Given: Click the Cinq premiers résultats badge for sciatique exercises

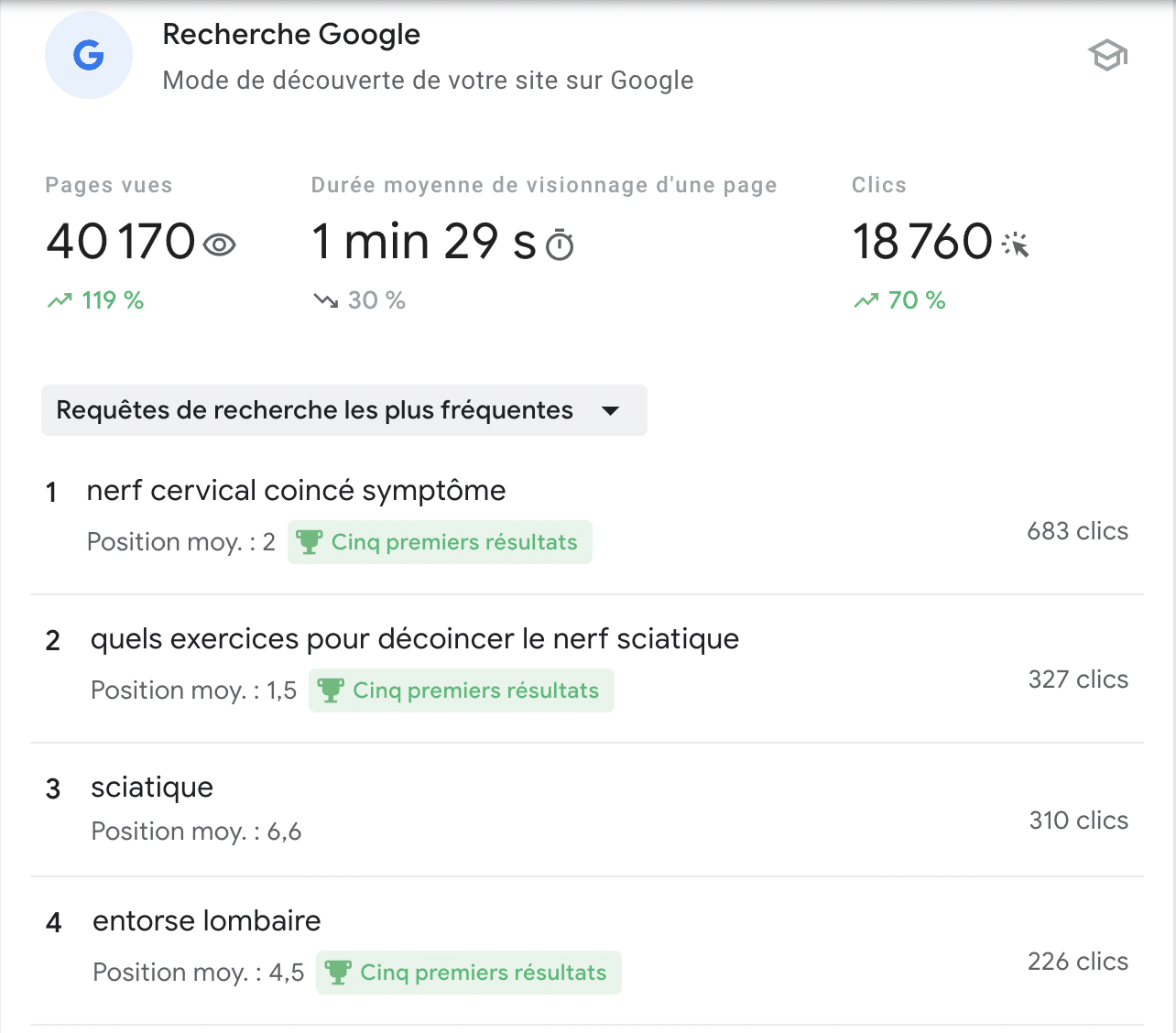Looking at the screenshot, I should (462, 690).
